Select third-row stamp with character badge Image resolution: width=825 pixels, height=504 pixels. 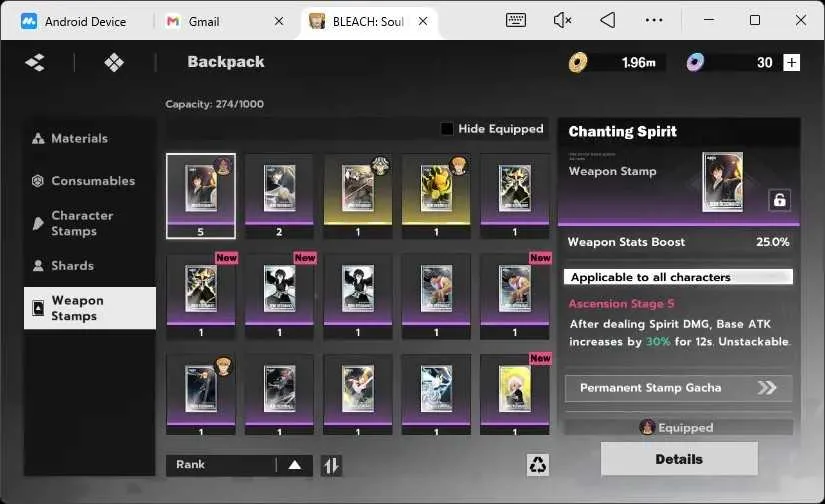click(x=201, y=394)
